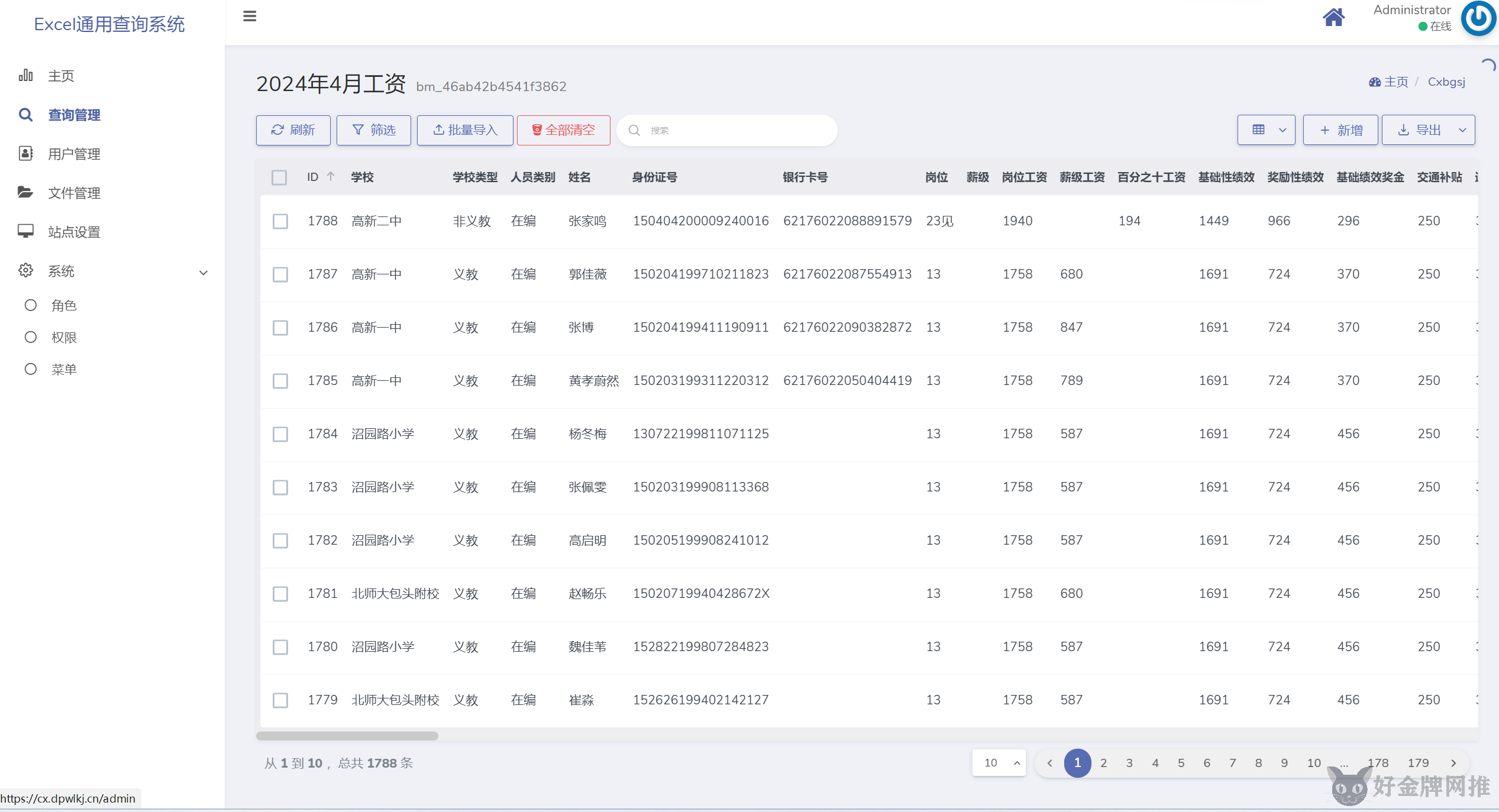Open the table view dropdown arrow
This screenshot has height=812, width=1499.
(1282, 130)
